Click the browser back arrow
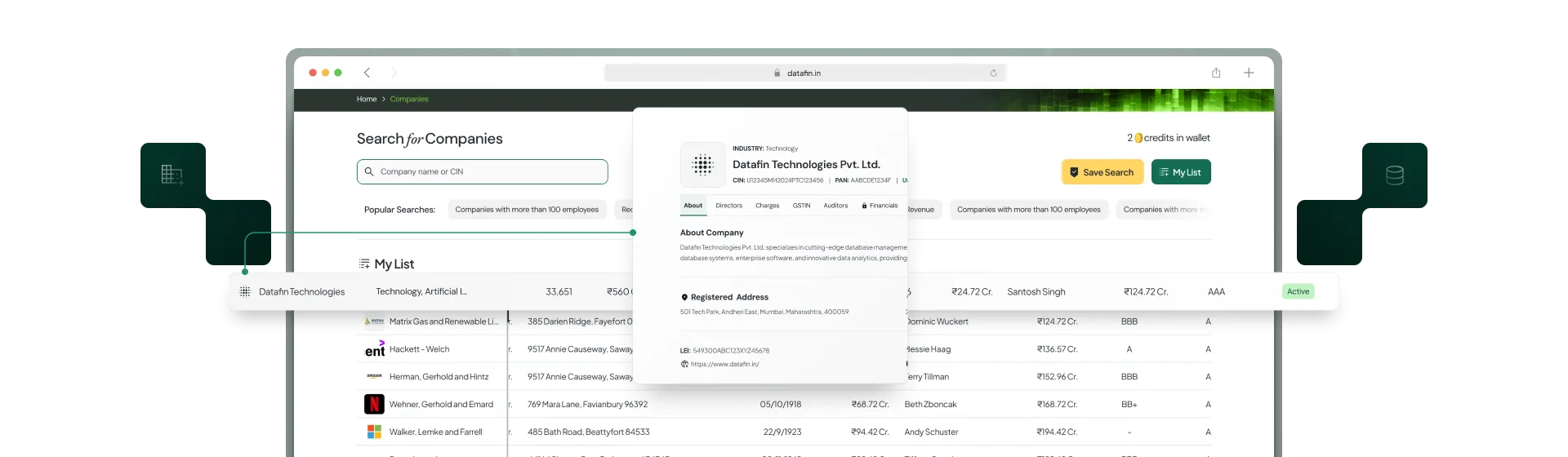The image size is (1568, 457). point(367,73)
